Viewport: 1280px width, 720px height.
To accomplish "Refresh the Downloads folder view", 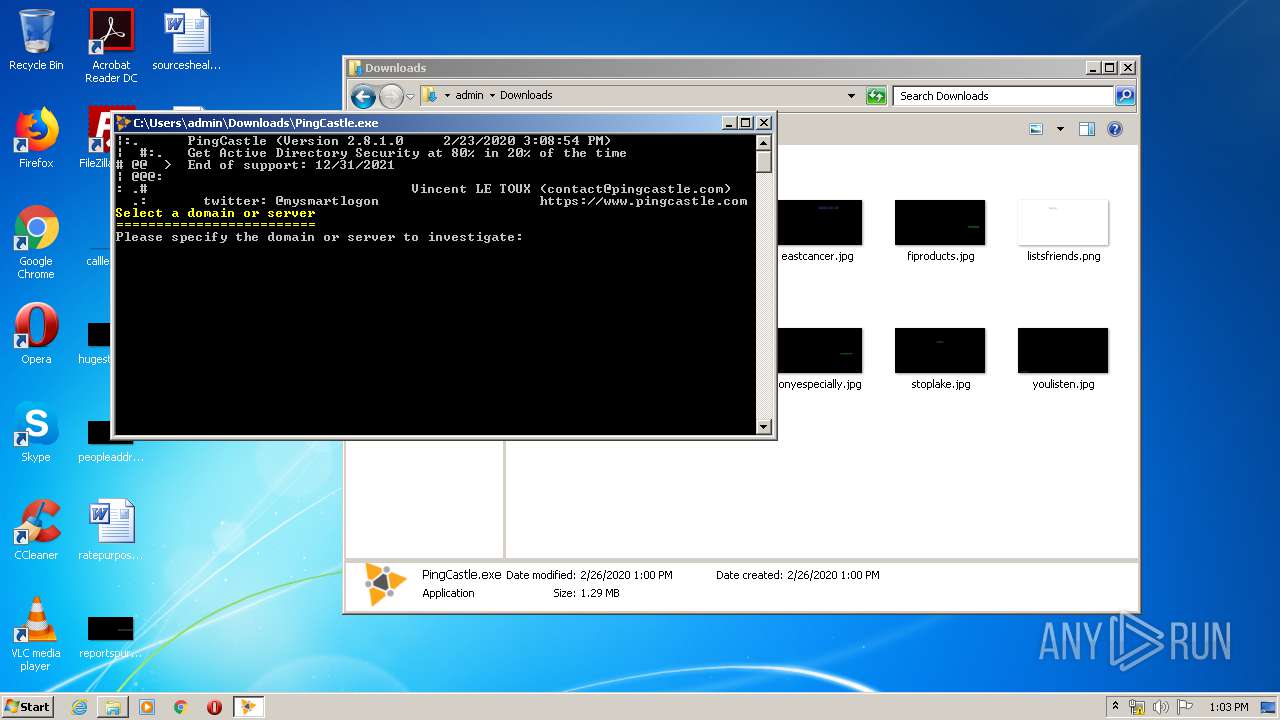I will 876,96.
